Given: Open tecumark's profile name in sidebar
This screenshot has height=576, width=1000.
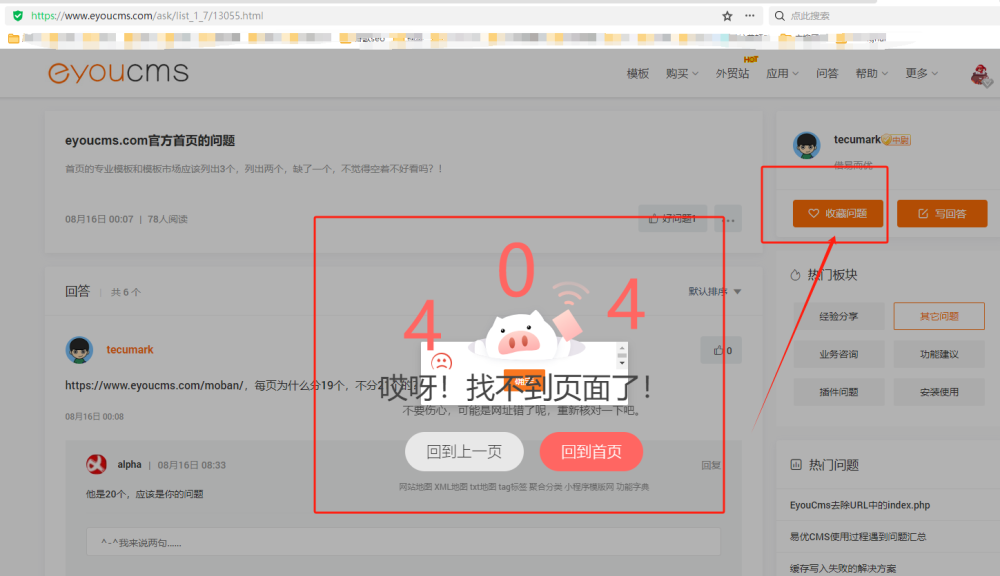Looking at the screenshot, I should click(857, 139).
